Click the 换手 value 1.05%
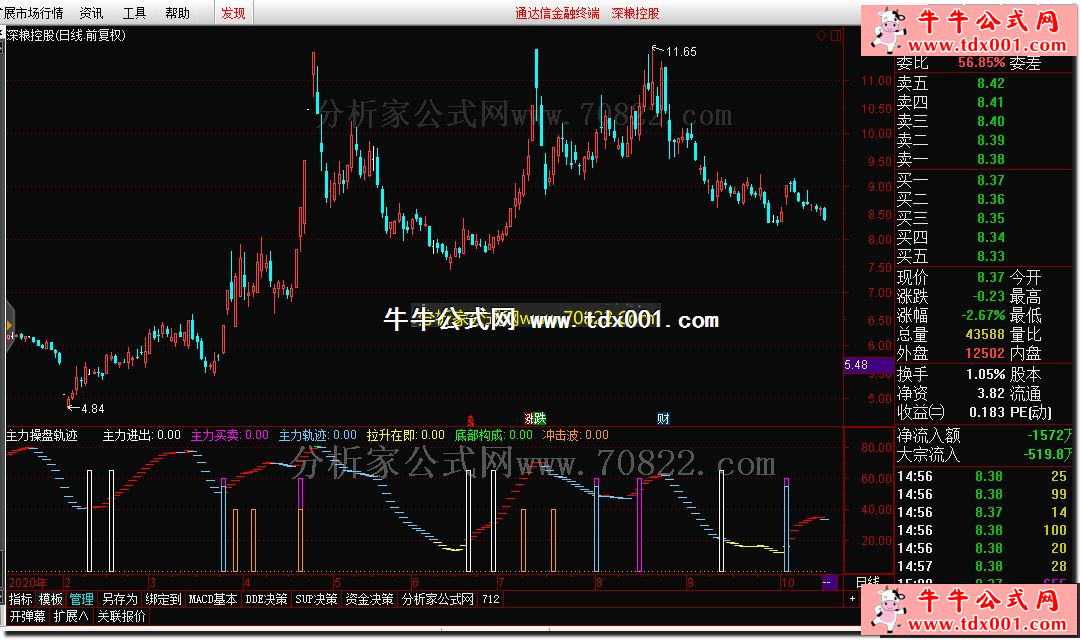Viewport: 1082px width, 640px height. tap(985, 374)
